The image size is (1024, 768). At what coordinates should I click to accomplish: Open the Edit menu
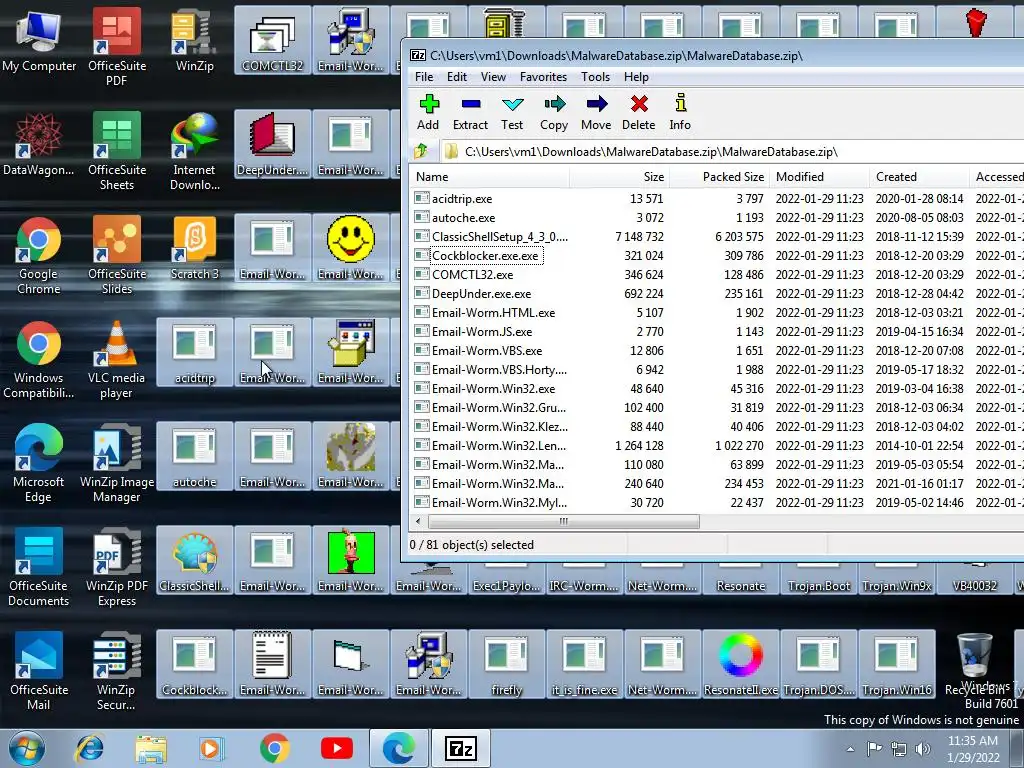click(x=456, y=77)
